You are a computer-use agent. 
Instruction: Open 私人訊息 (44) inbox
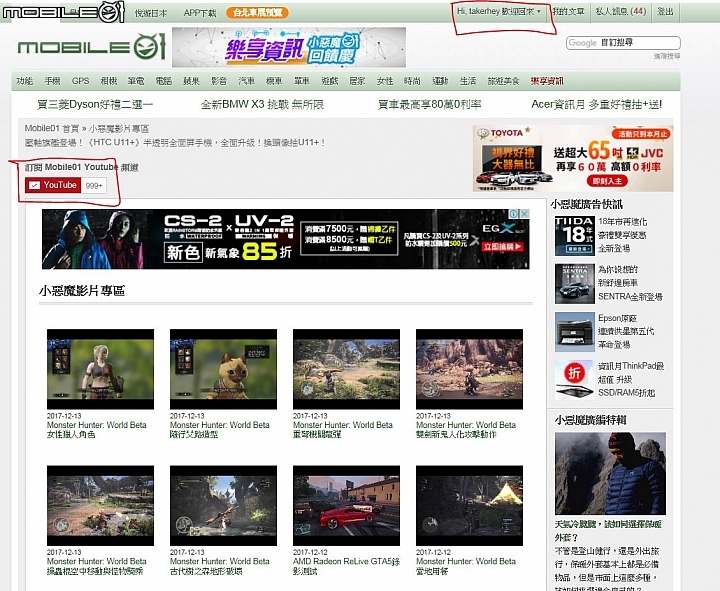620,11
